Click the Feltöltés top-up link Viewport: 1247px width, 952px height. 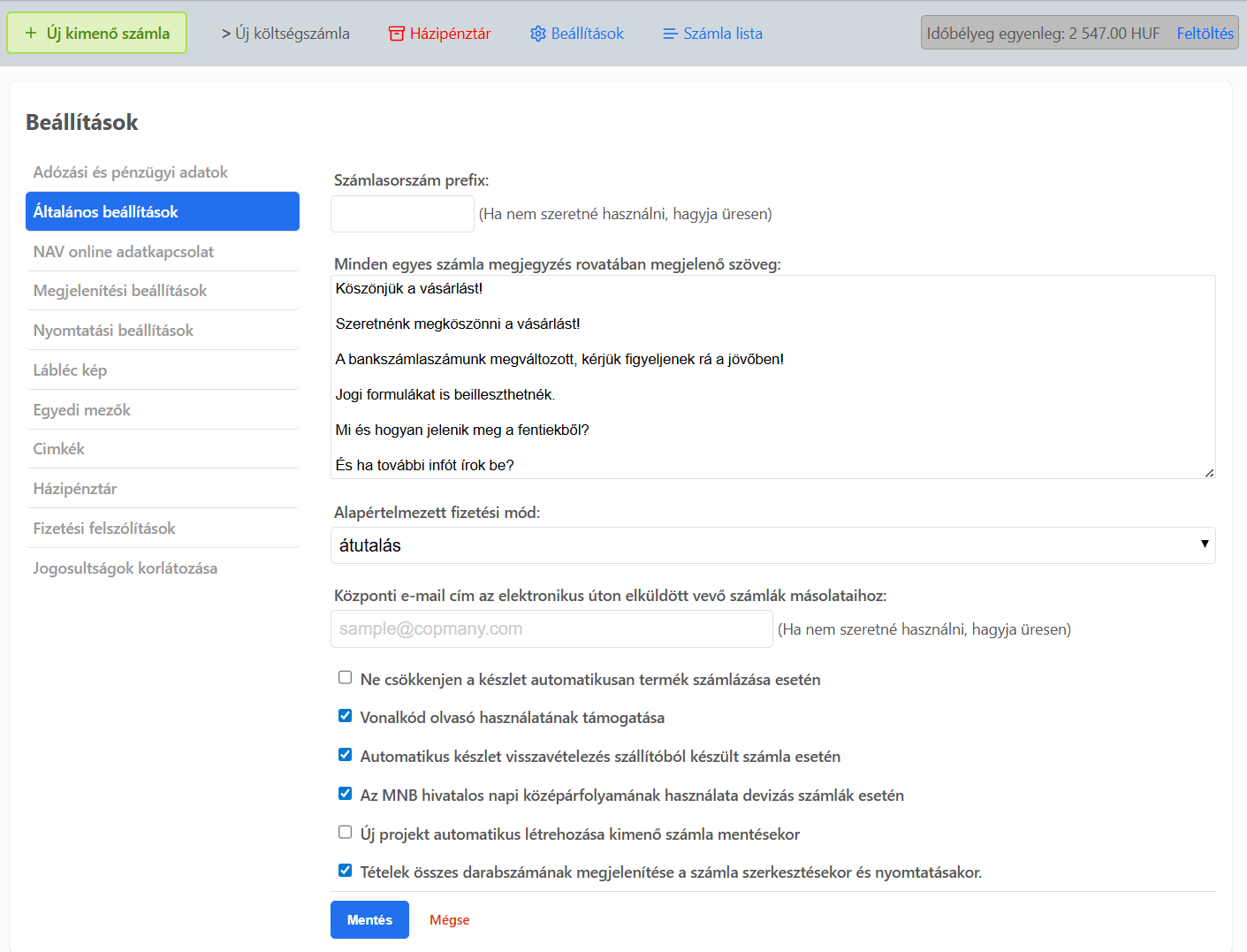(x=1205, y=34)
